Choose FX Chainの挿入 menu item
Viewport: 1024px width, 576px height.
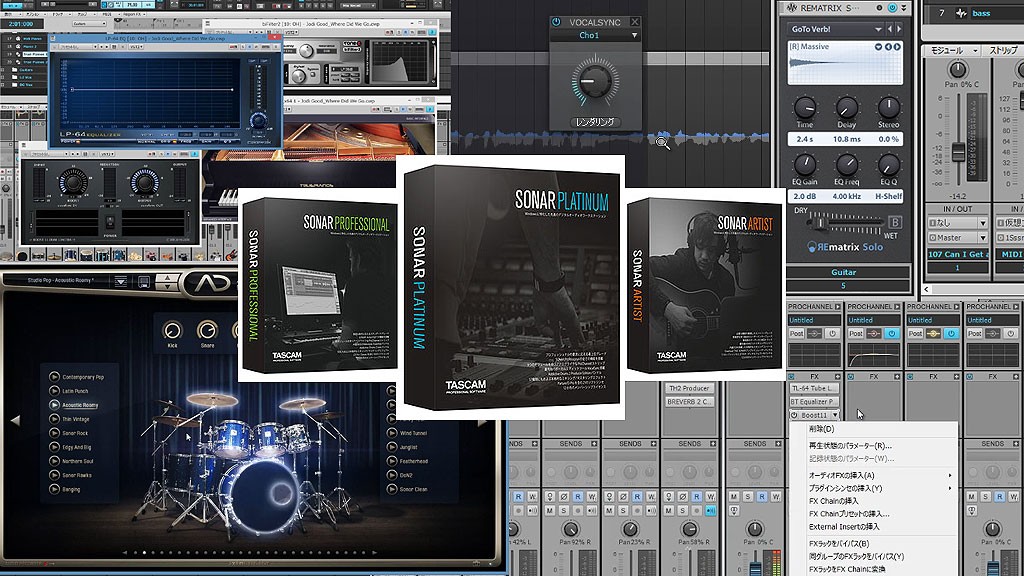click(833, 501)
